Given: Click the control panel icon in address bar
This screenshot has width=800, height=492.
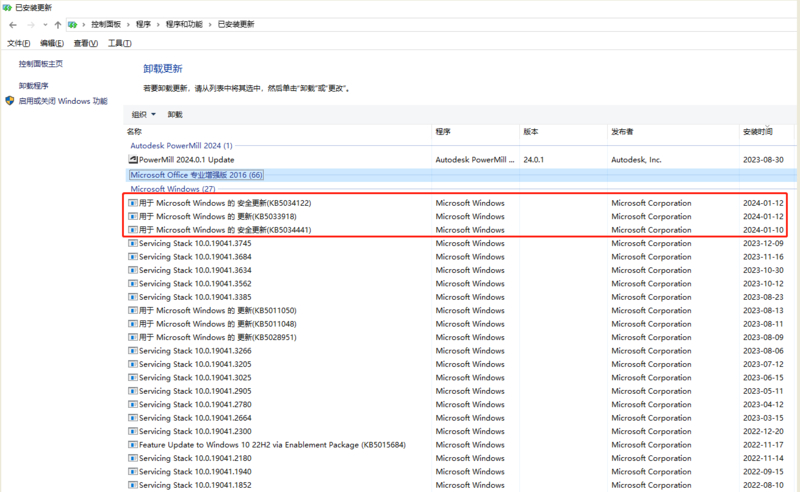Looking at the screenshot, I should [x=72, y=24].
